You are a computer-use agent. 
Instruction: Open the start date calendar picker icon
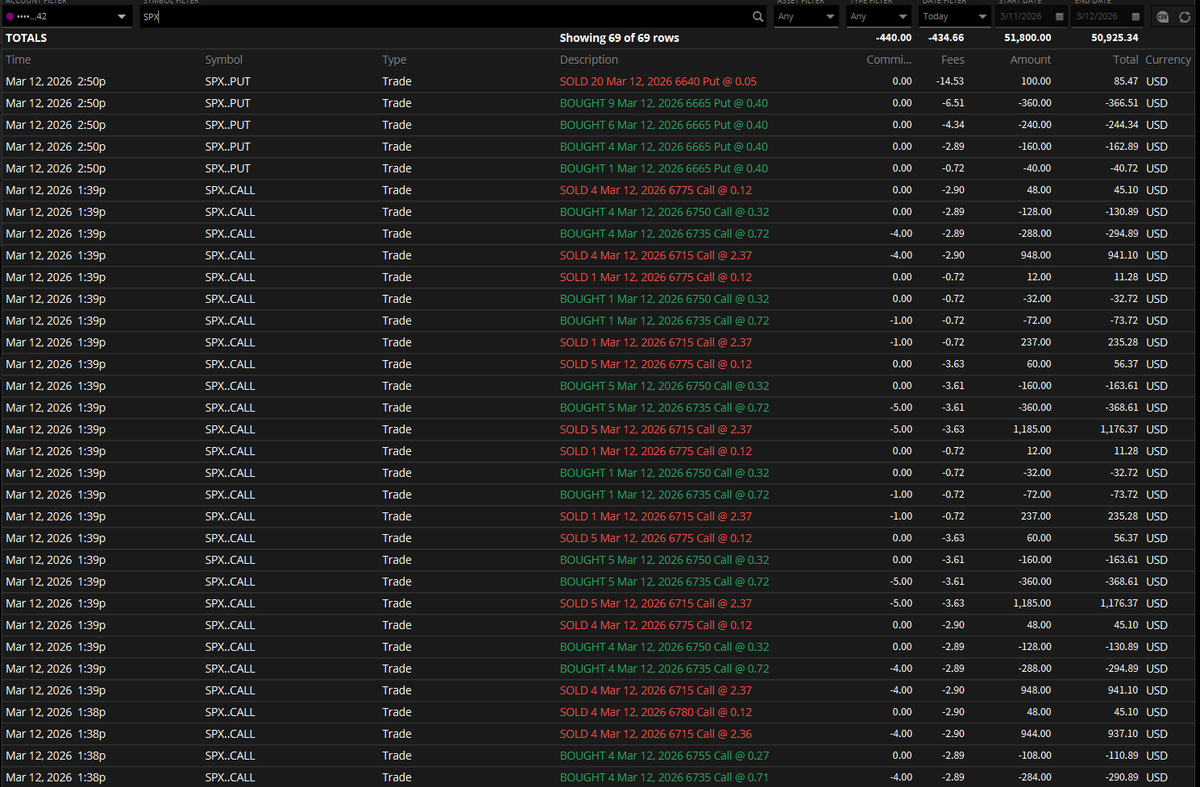[1059, 17]
